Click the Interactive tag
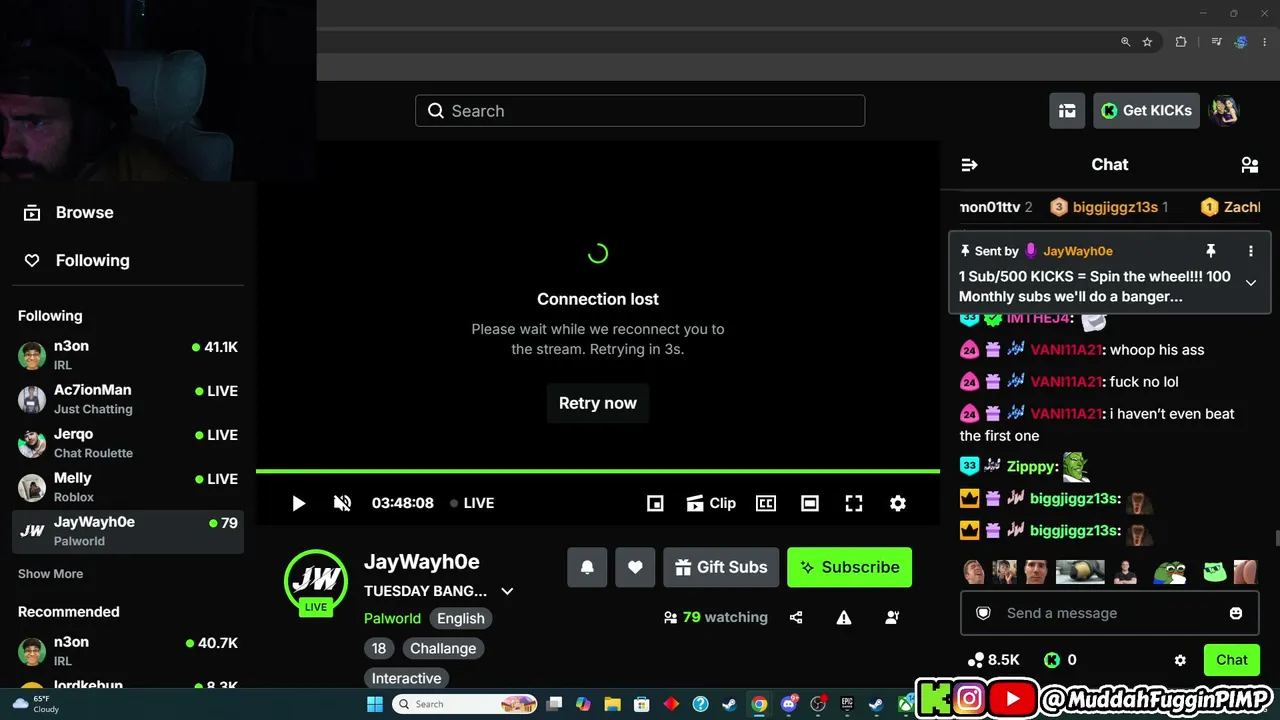This screenshot has height=720, width=1280. [x=407, y=678]
